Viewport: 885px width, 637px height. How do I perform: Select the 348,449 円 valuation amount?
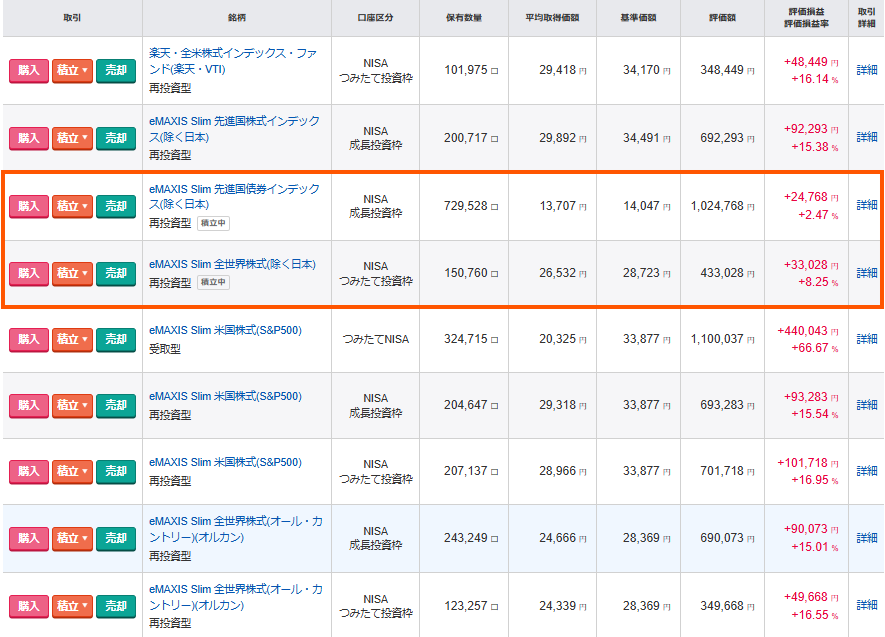tap(728, 71)
